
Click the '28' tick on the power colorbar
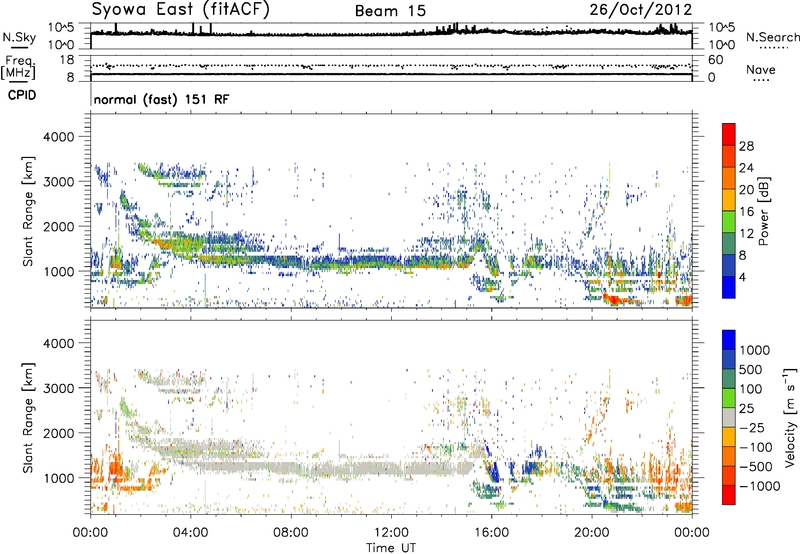[x=746, y=146]
